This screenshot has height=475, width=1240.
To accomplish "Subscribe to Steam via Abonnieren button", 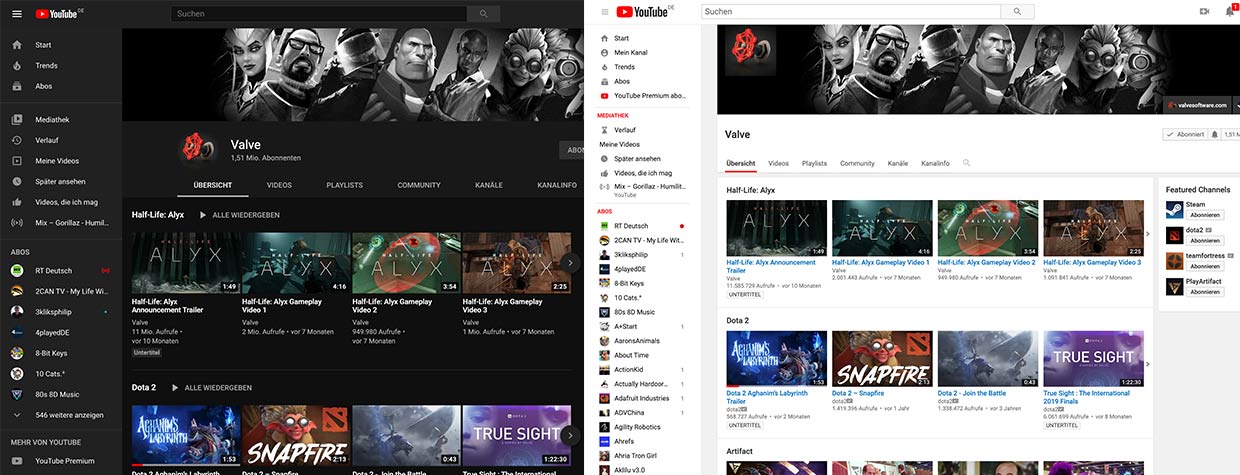I will point(1205,215).
